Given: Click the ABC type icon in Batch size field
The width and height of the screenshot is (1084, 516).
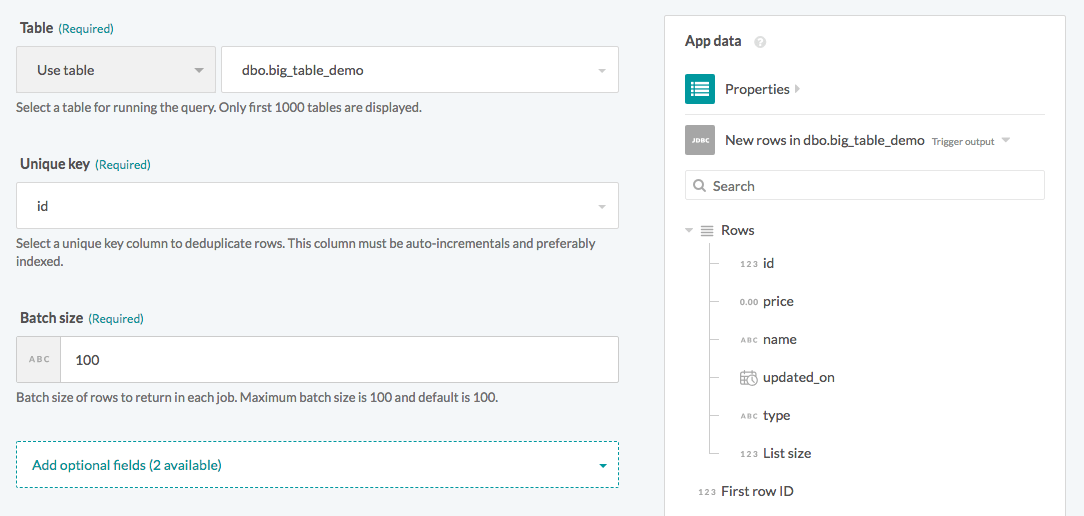Looking at the screenshot, I should (39, 359).
